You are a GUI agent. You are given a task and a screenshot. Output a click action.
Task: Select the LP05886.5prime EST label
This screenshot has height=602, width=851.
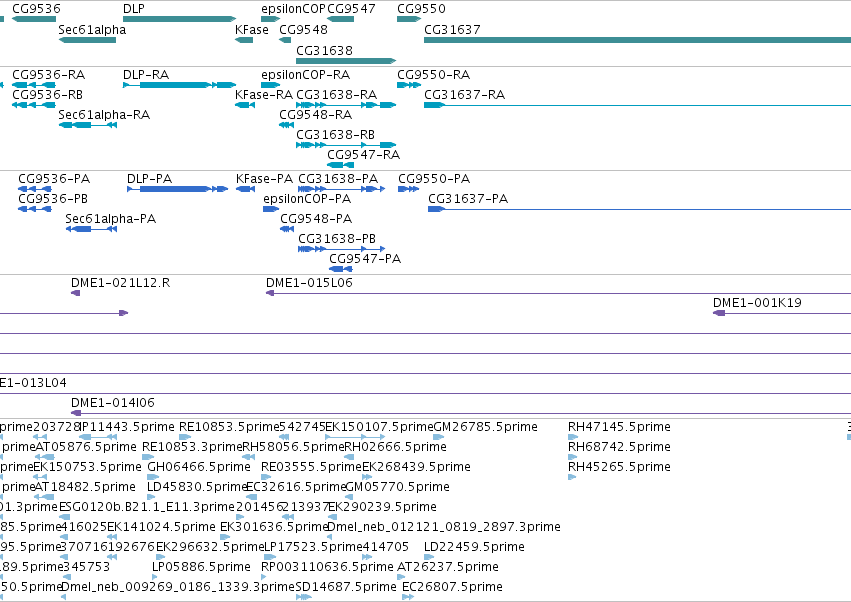[201, 567]
